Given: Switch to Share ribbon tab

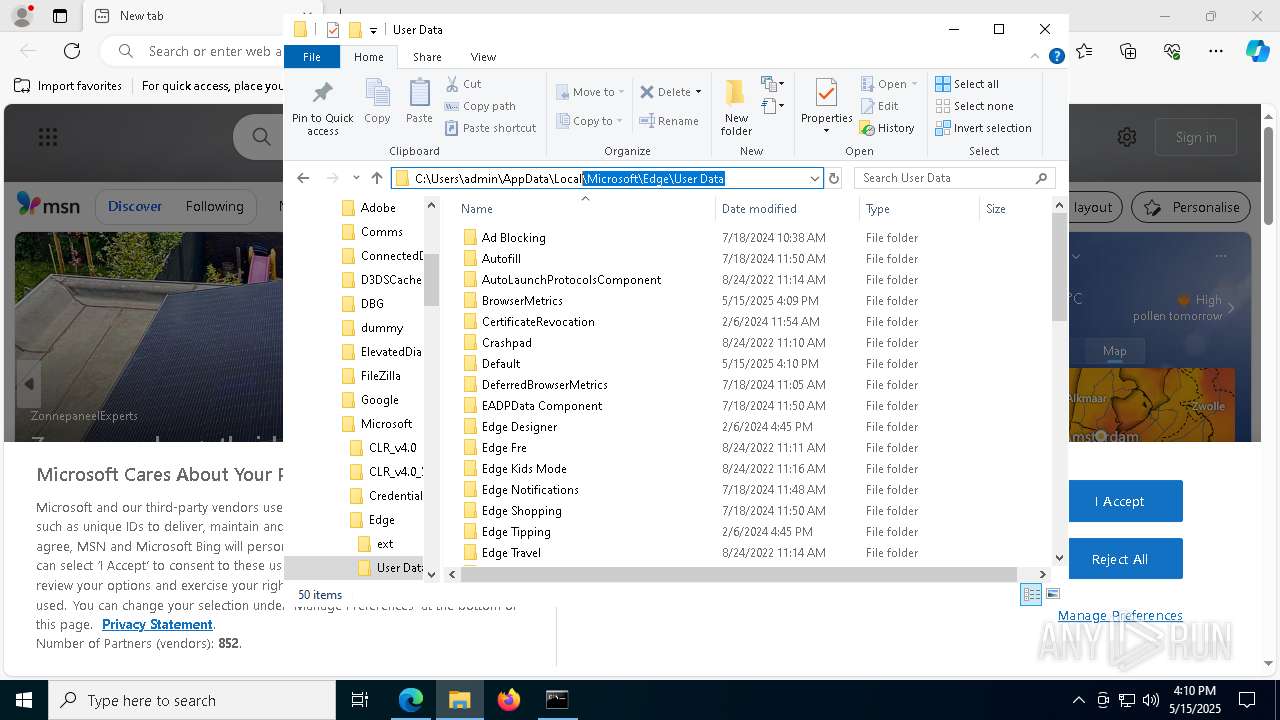Looking at the screenshot, I should [427, 57].
